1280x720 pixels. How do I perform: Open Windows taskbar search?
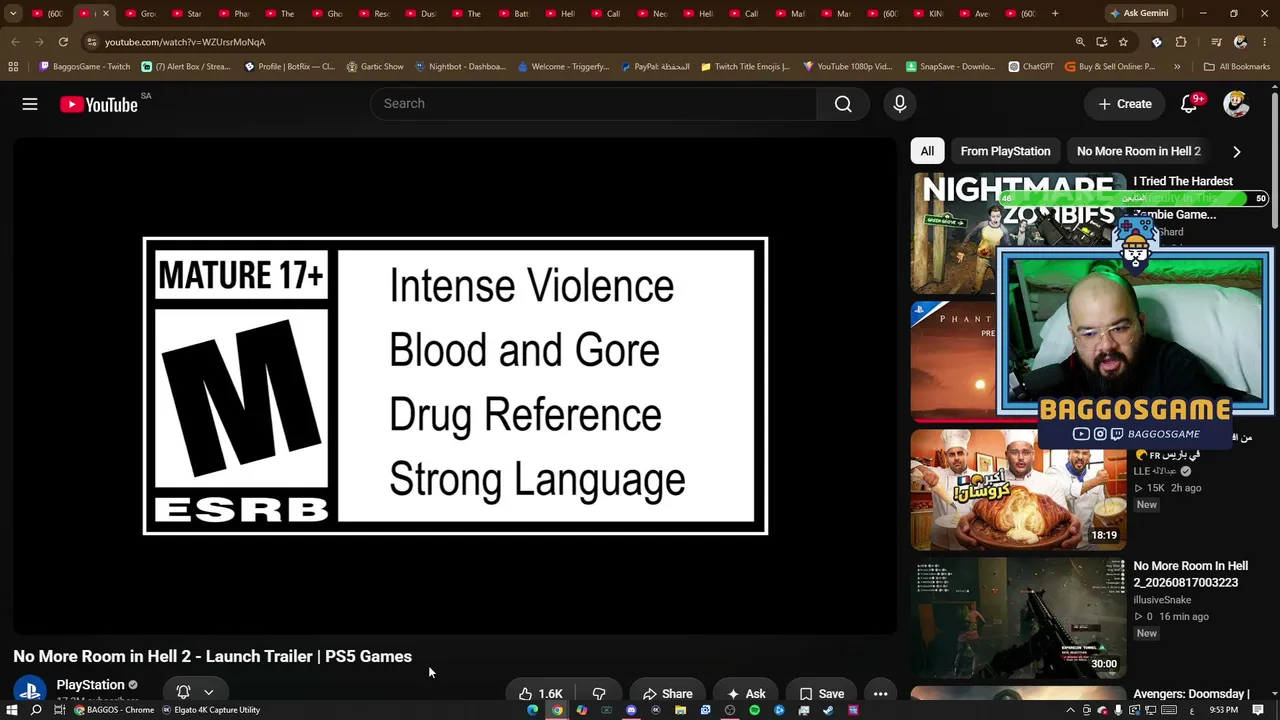[36, 710]
